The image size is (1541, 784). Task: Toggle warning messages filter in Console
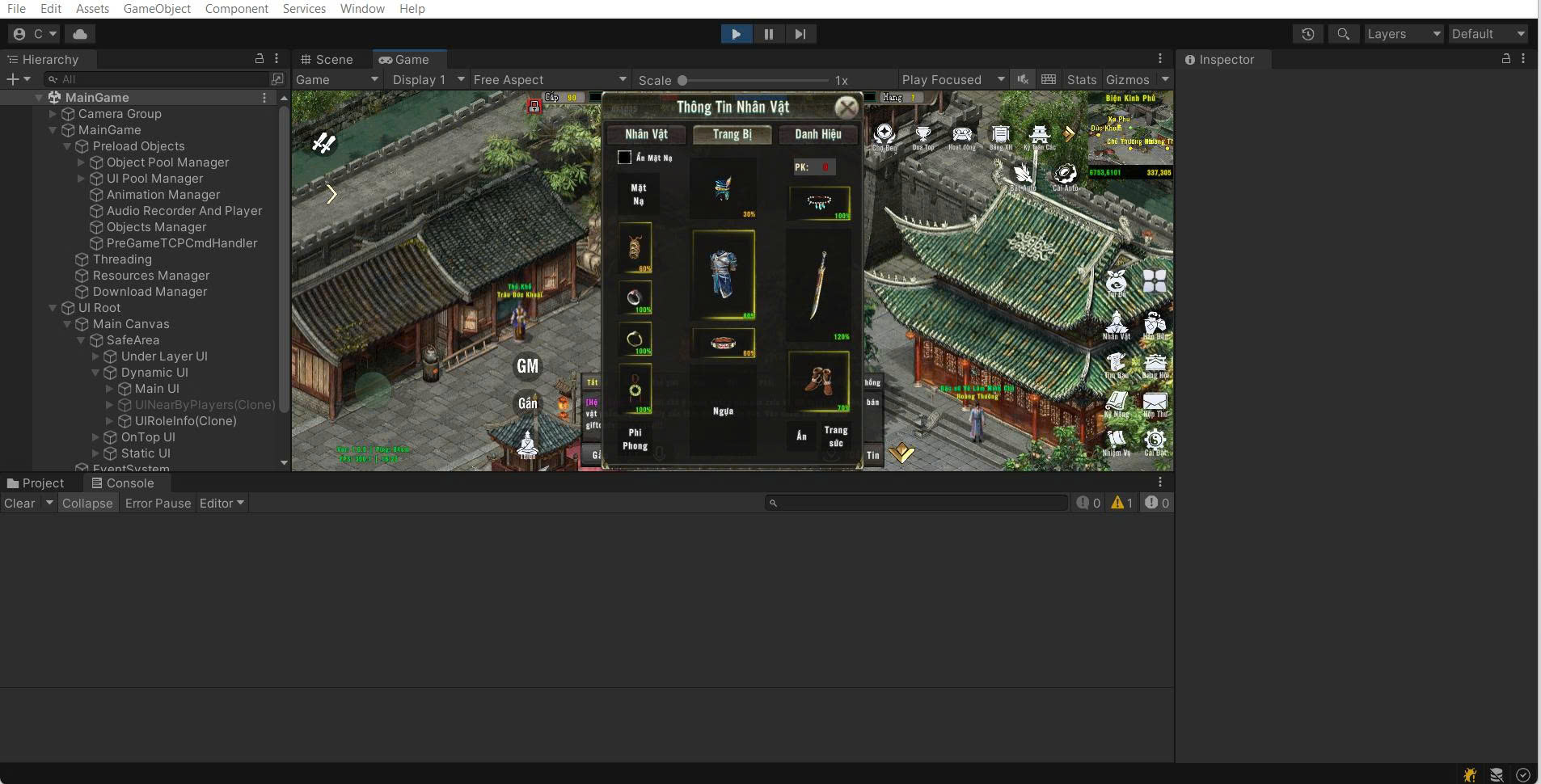pos(1122,503)
